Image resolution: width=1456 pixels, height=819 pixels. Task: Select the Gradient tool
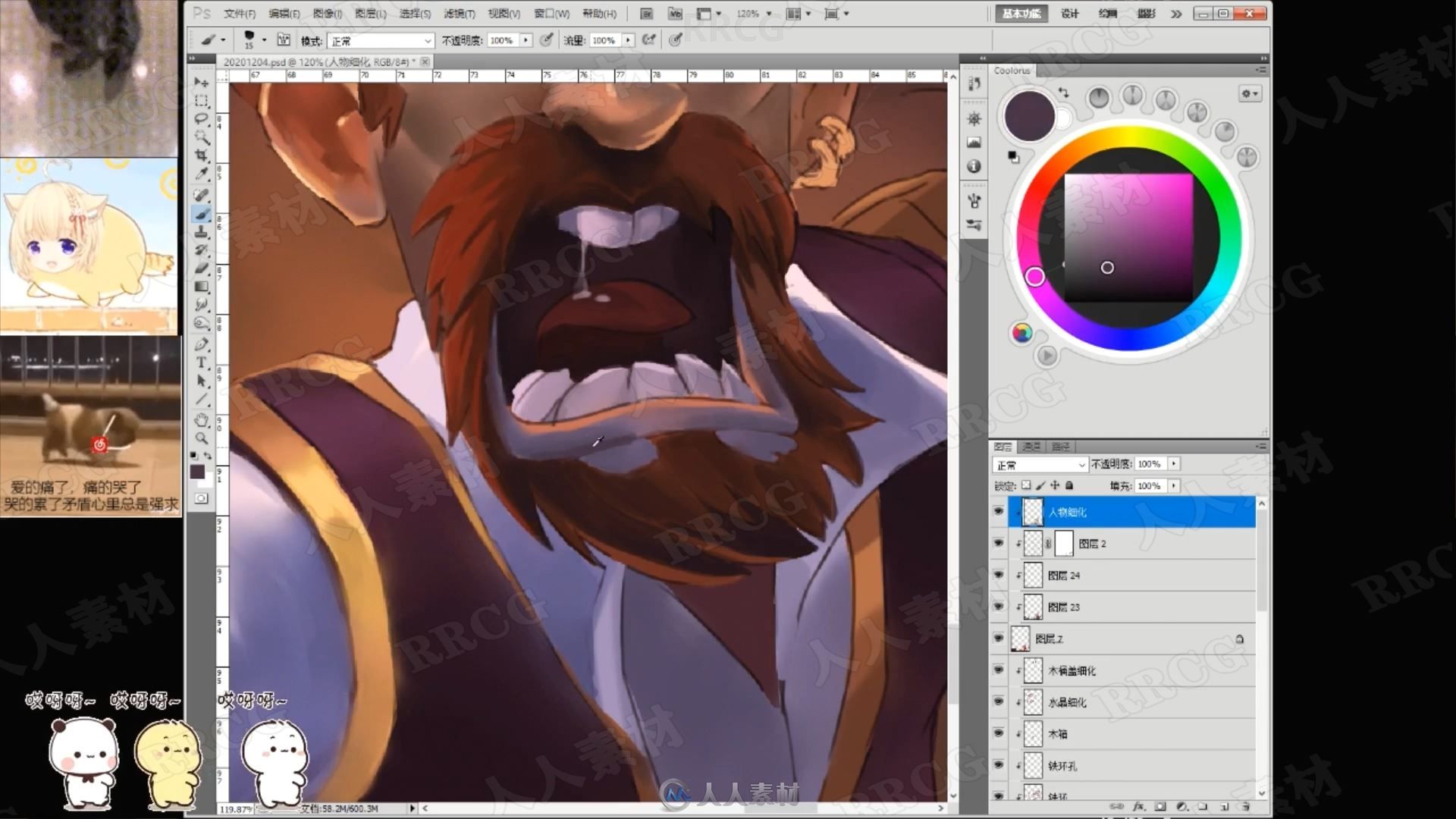tap(201, 287)
